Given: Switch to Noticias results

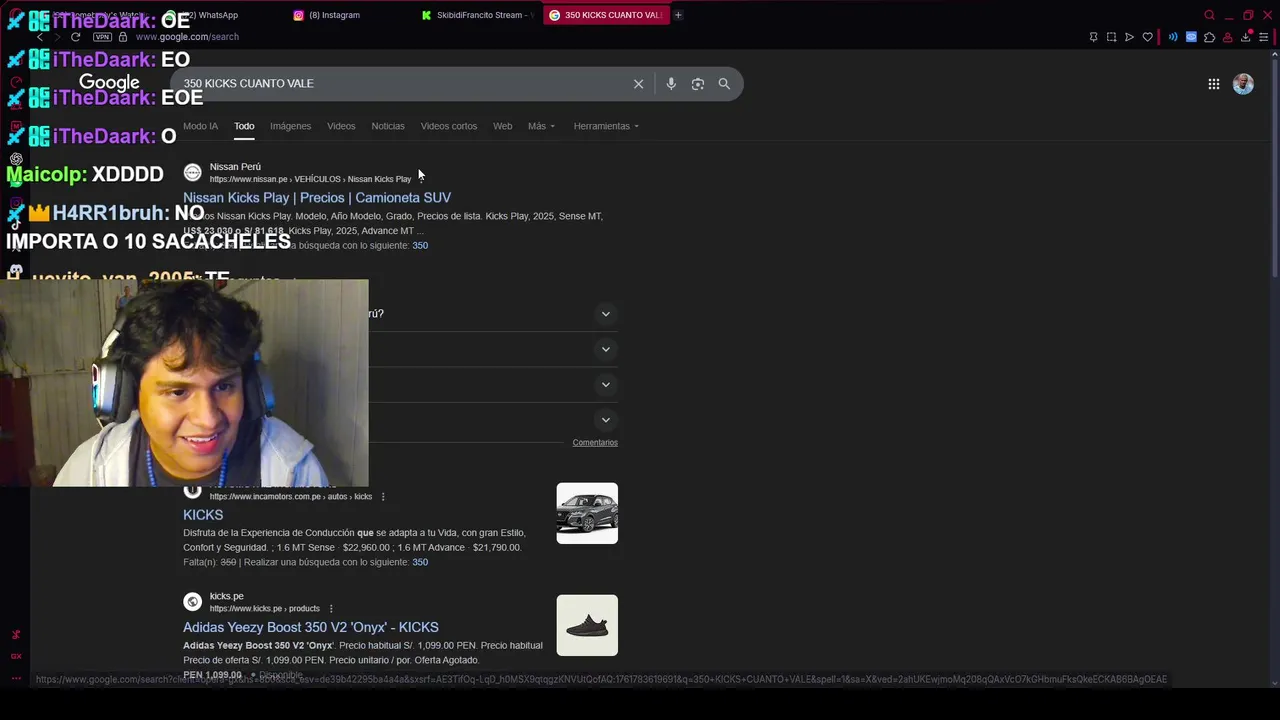Looking at the screenshot, I should click(388, 126).
